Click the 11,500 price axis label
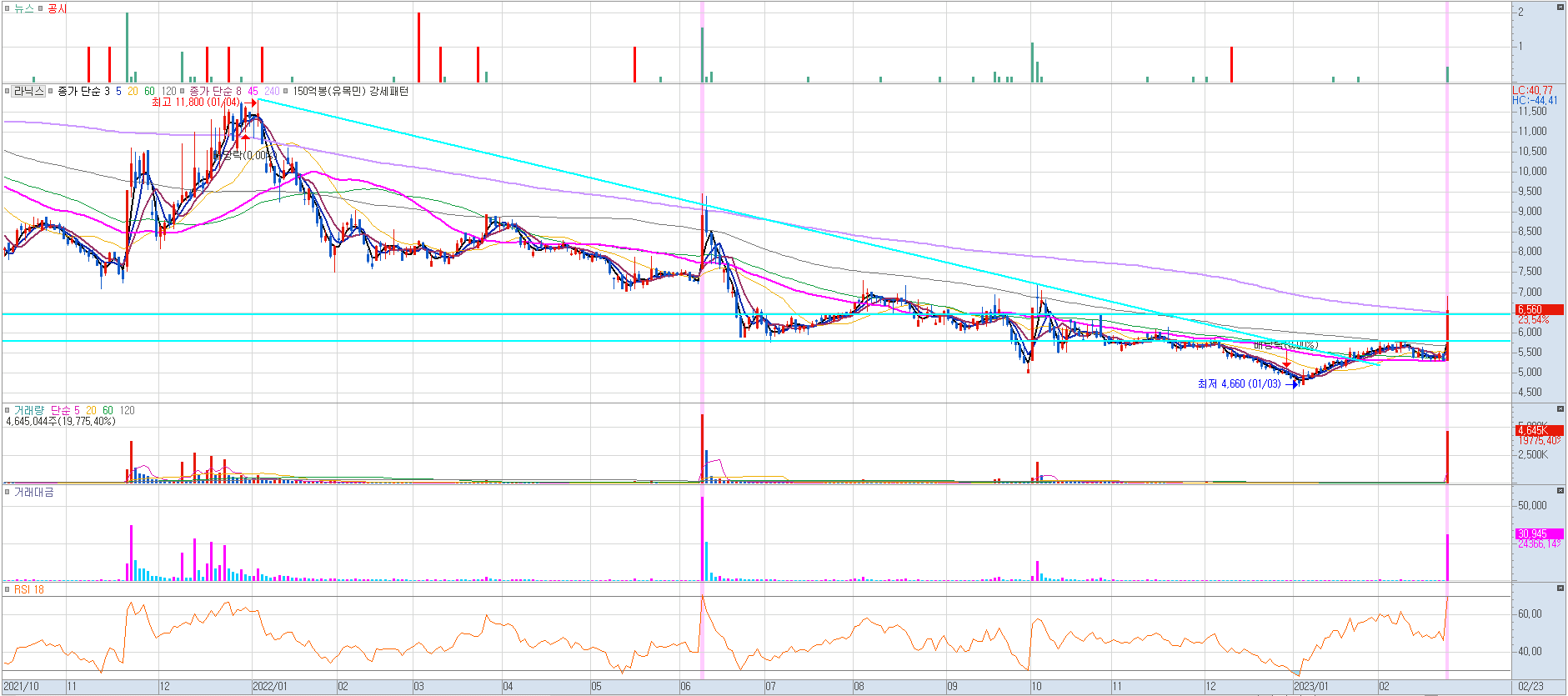The height and width of the screenshot is (696, 1568). pyautogui.click(x=1532, y=111)
